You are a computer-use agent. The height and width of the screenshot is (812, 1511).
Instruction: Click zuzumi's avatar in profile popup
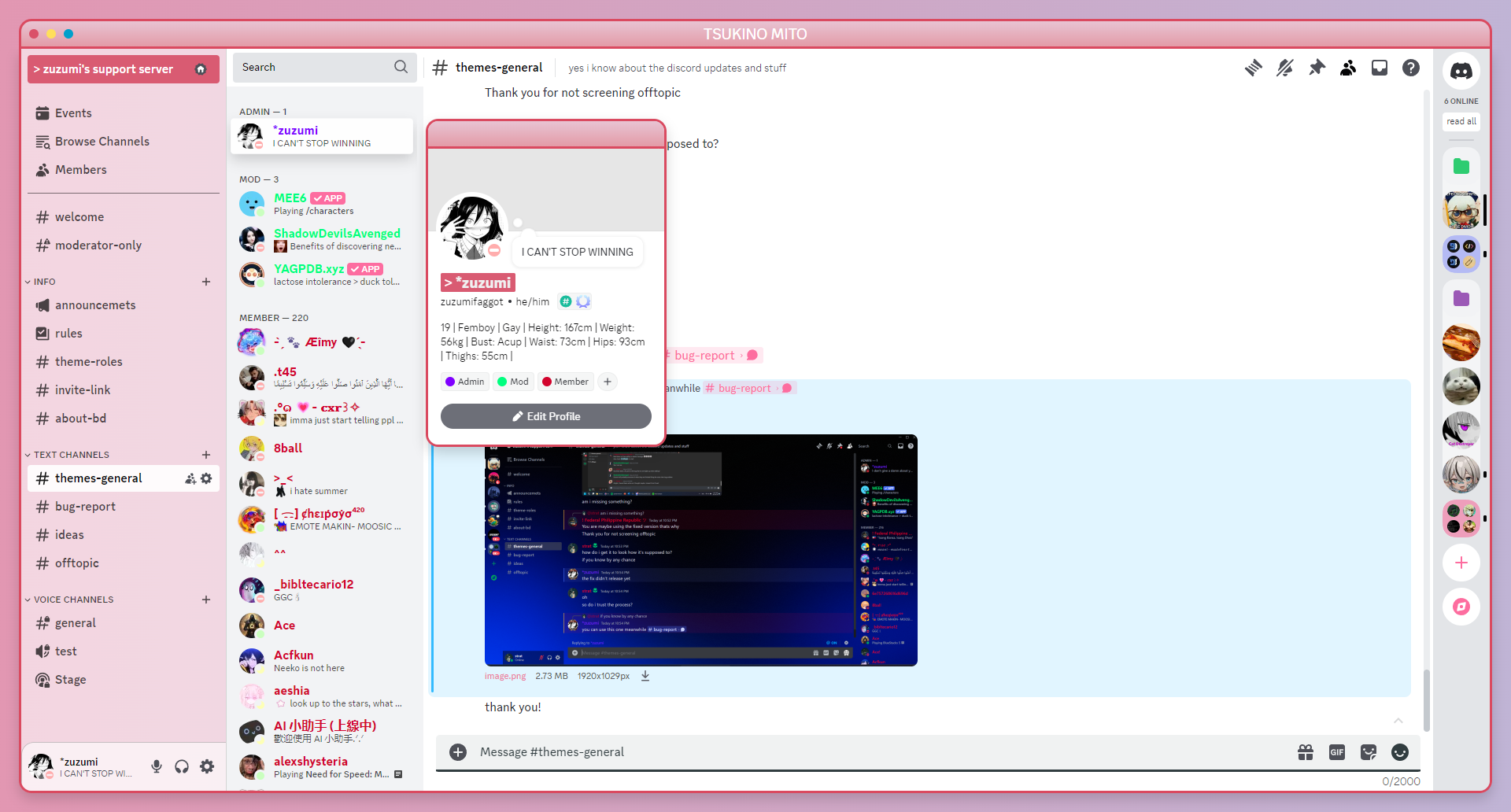pos(472,228)
